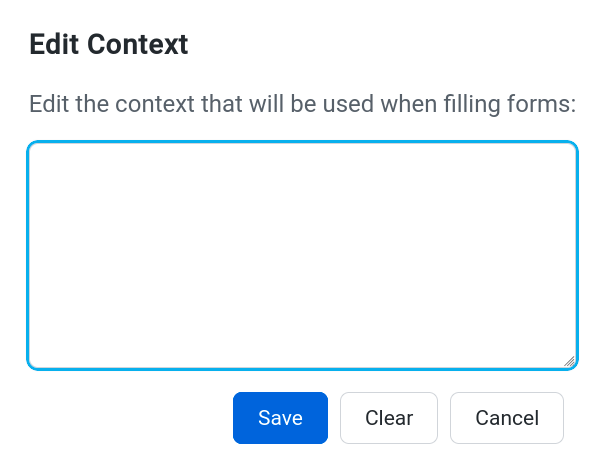Dismiss the dialog using Cancel

tap(507, 418)
